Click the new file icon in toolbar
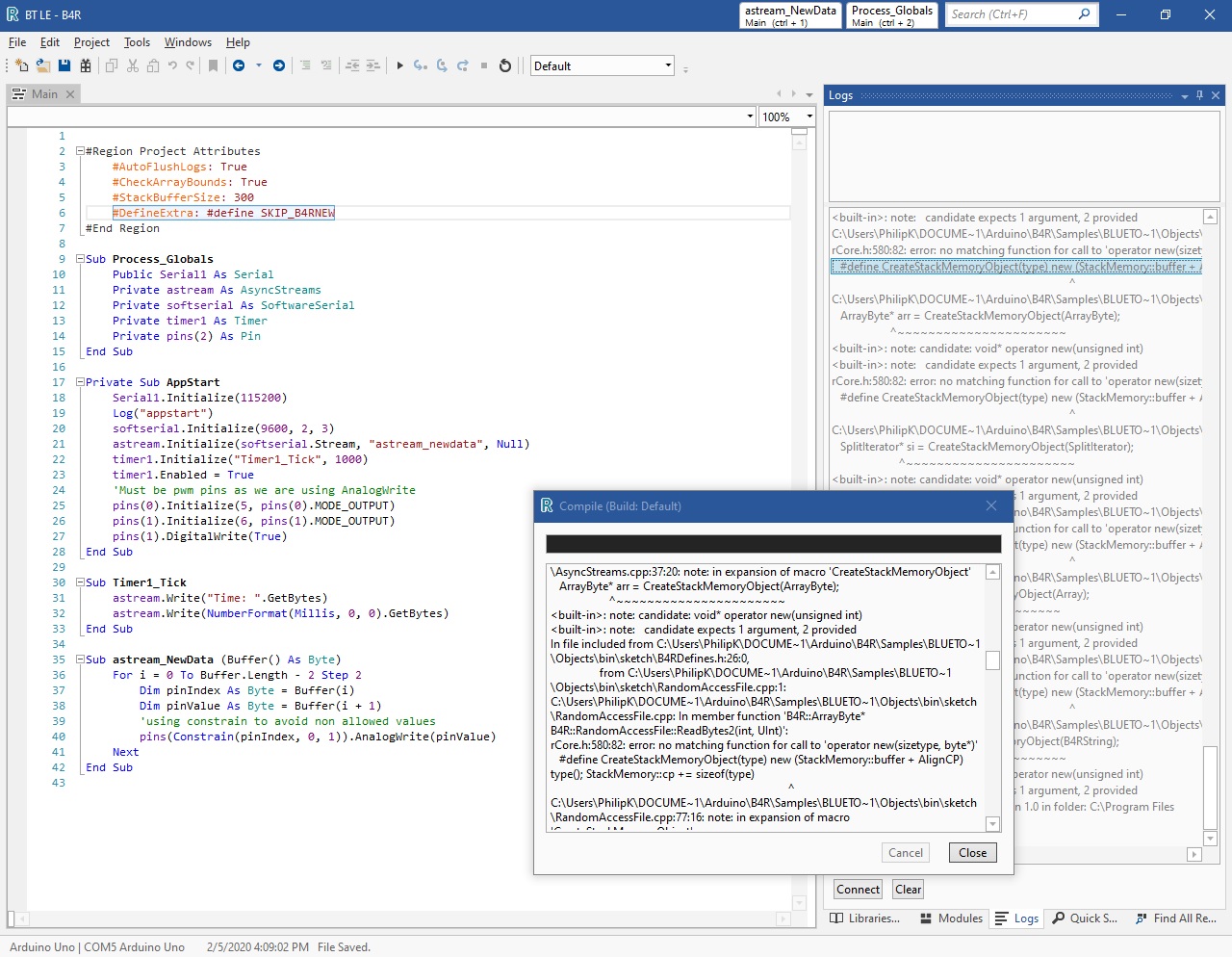This screenshot has height=957, width=1232. (21, 65)
